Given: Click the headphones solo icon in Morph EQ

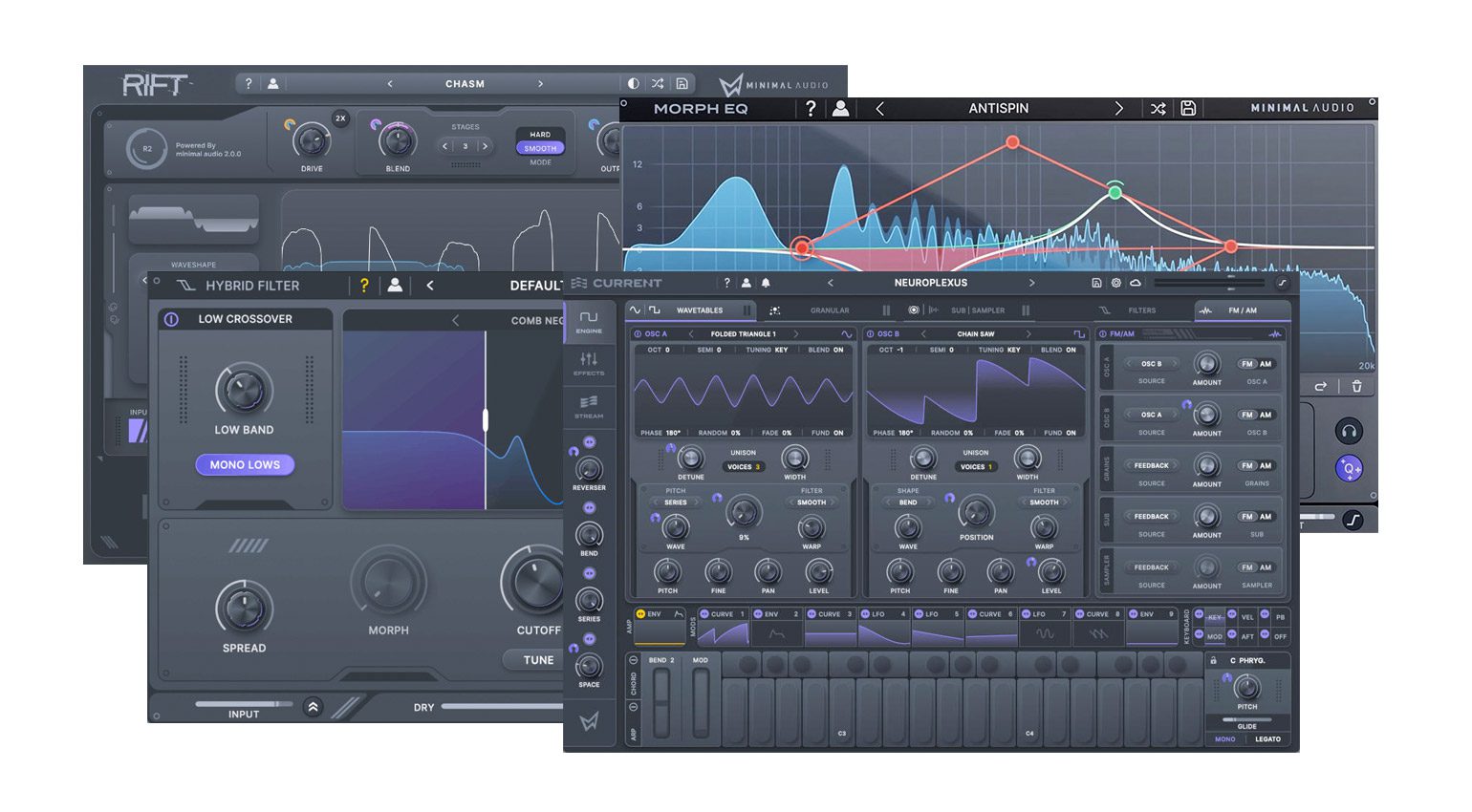Looking at the screenshot, I should pos(1349,431).
